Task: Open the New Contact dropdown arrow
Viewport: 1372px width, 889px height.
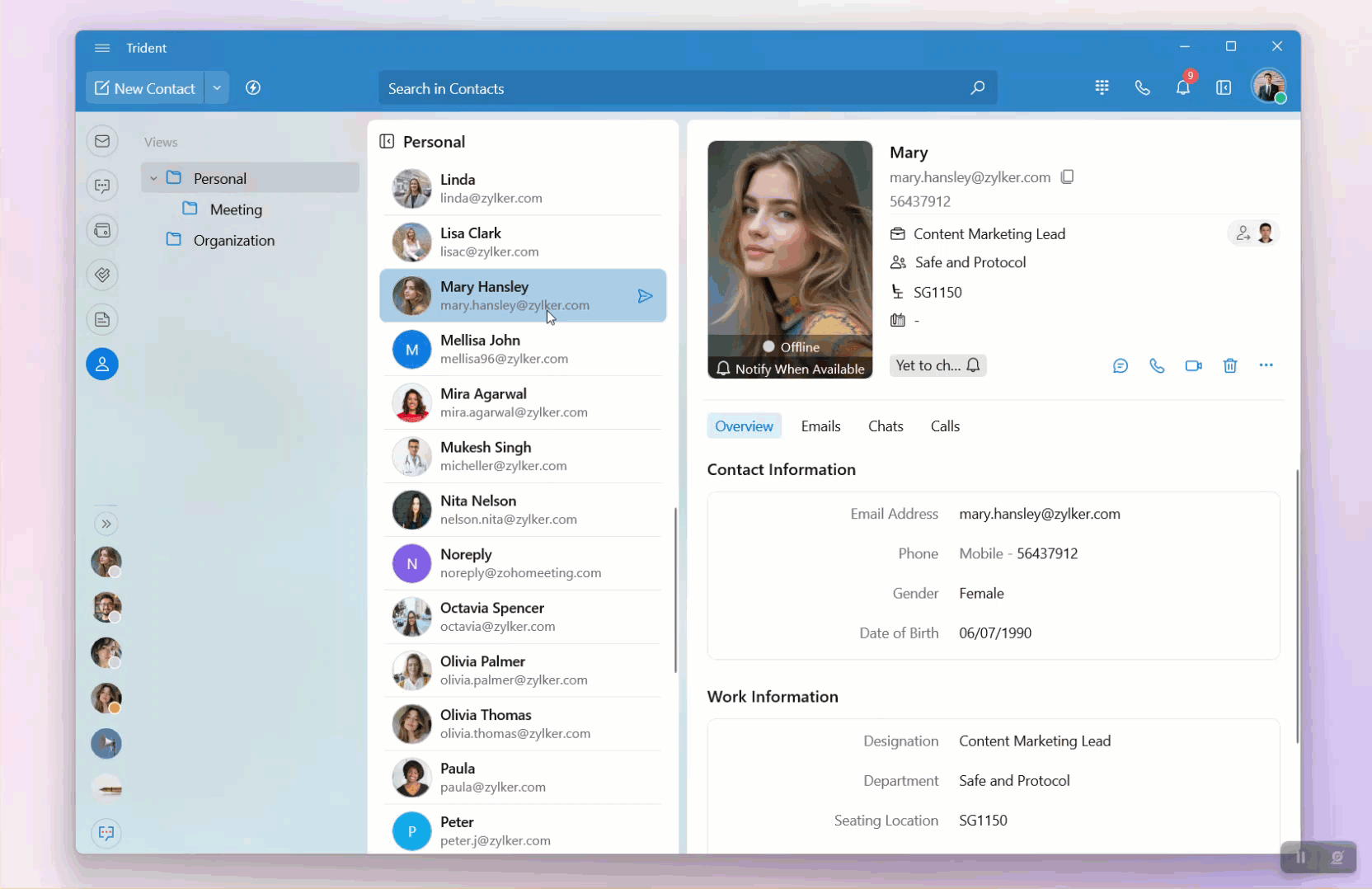Action: (x=217, y=87)
